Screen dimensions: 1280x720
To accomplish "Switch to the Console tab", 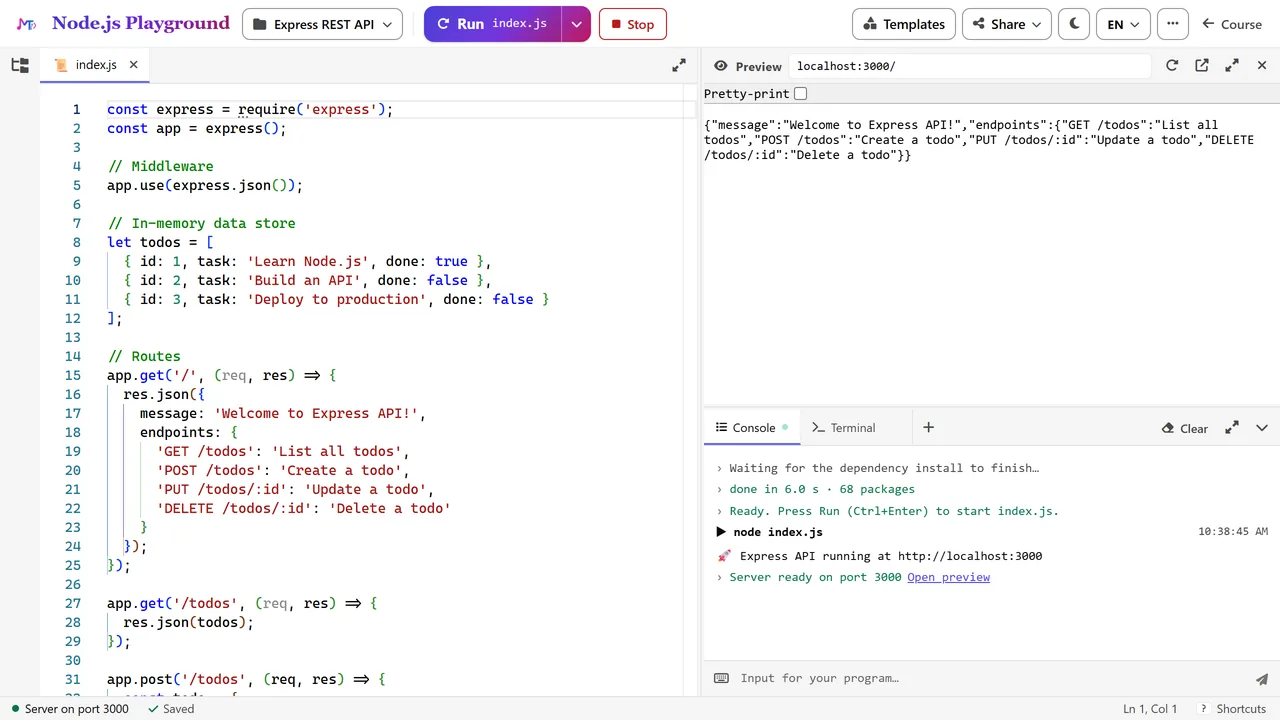I will (x=753, y=427).
